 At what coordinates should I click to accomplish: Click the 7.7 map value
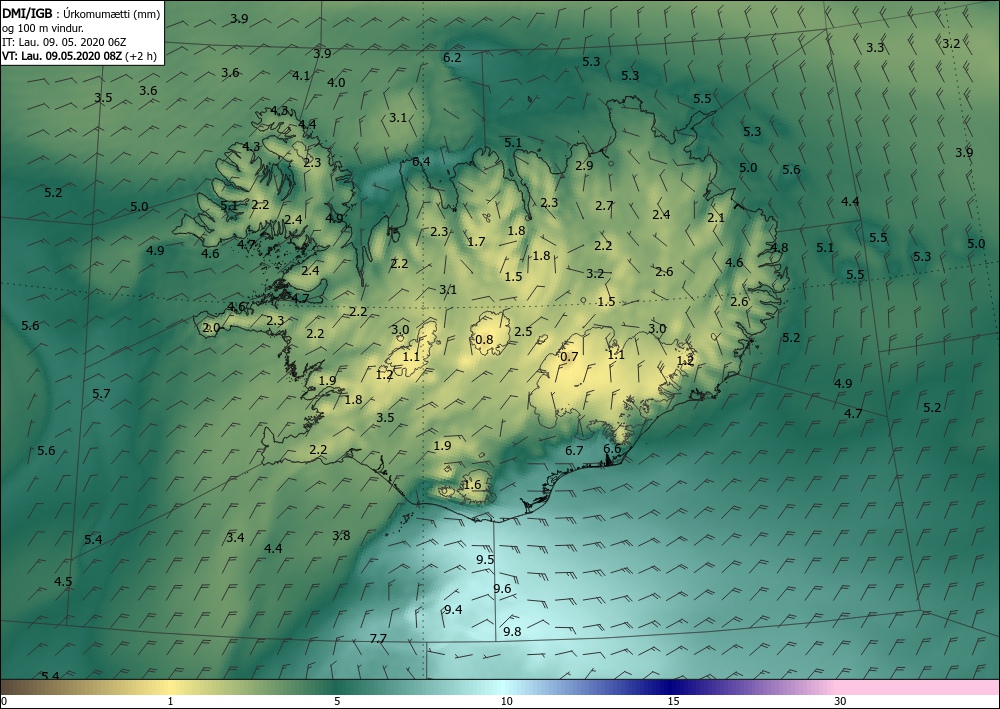378,638
